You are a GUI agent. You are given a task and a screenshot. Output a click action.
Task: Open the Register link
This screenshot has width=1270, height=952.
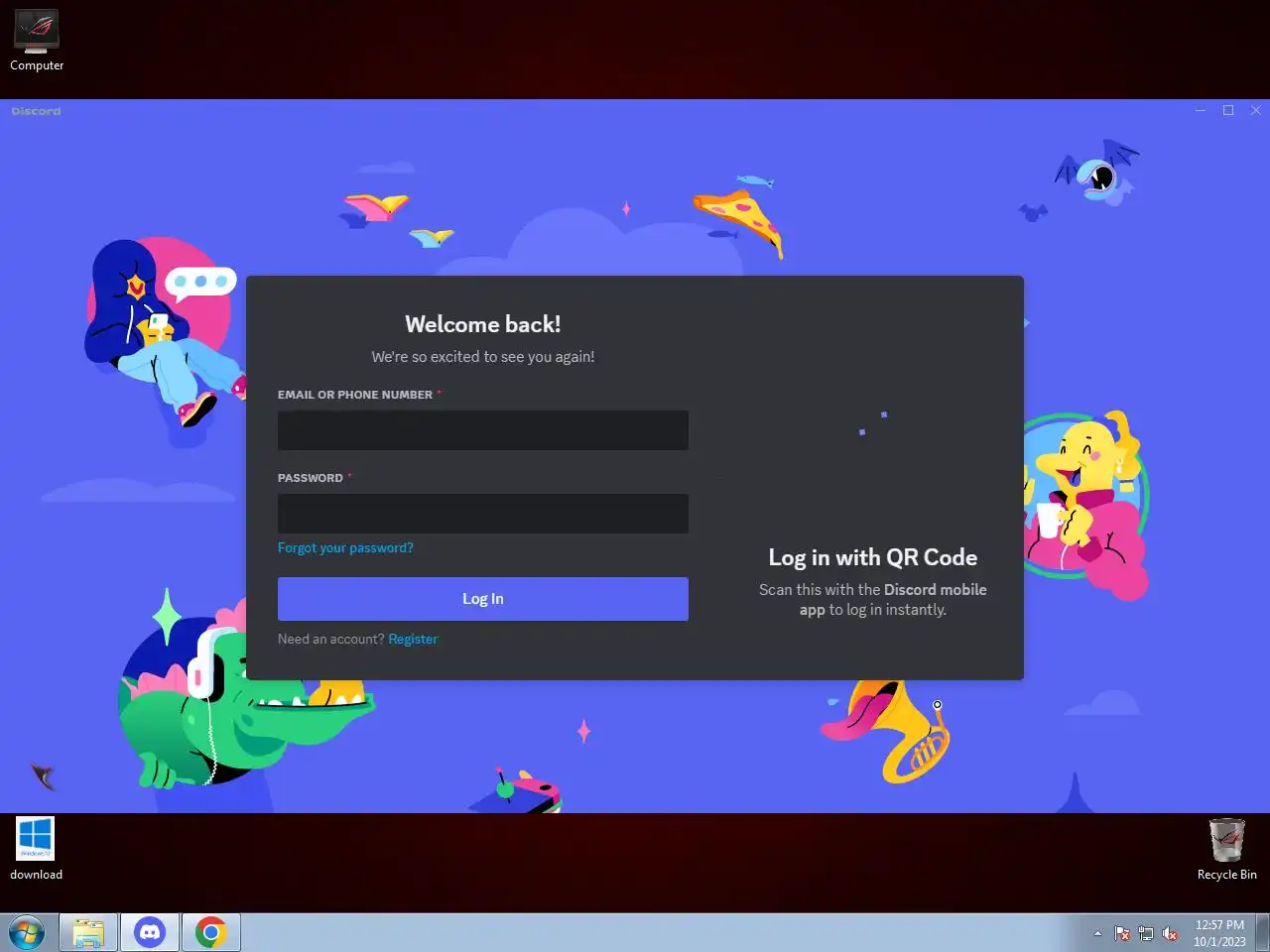(413, 639)
